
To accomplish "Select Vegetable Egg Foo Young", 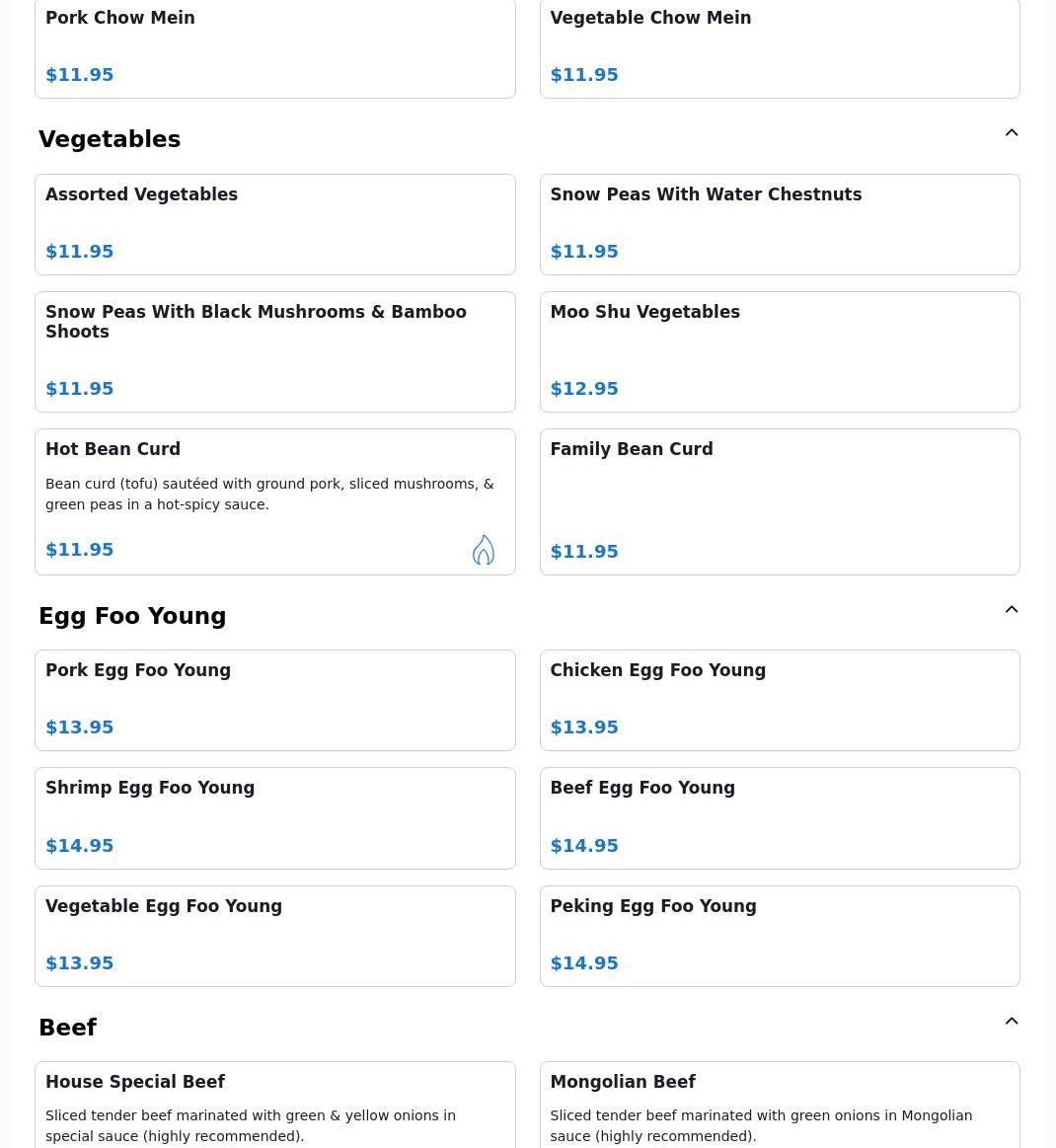I will 275,937.
